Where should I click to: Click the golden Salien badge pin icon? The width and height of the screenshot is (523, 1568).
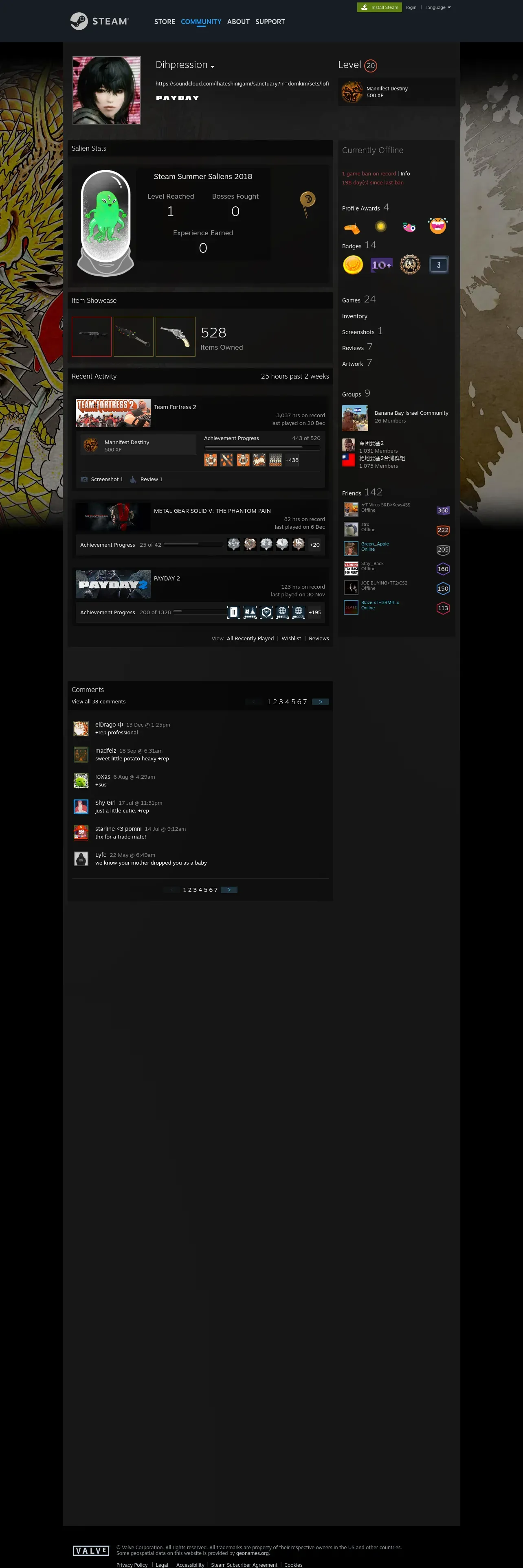[308, 204]
